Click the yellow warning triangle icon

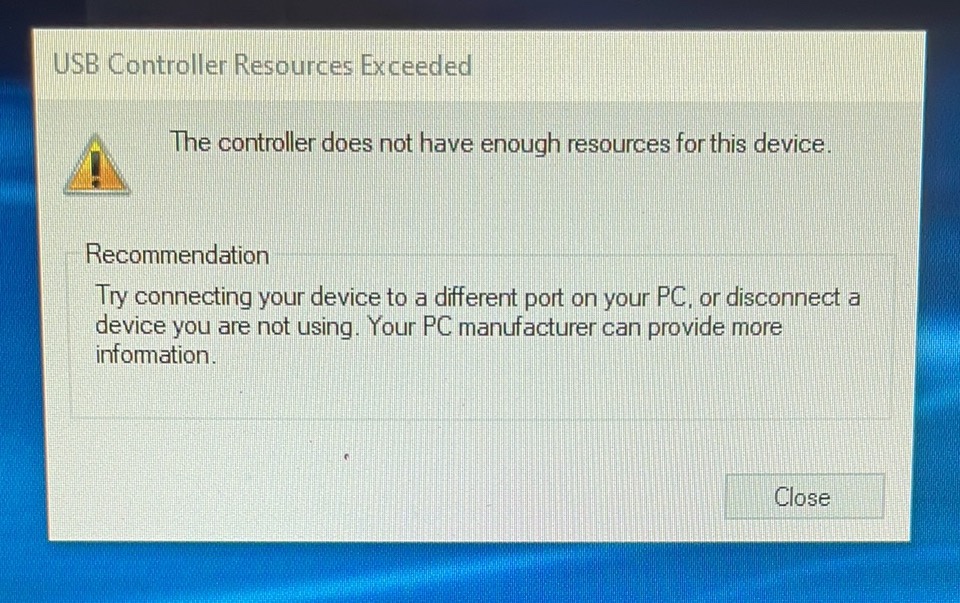97,165
